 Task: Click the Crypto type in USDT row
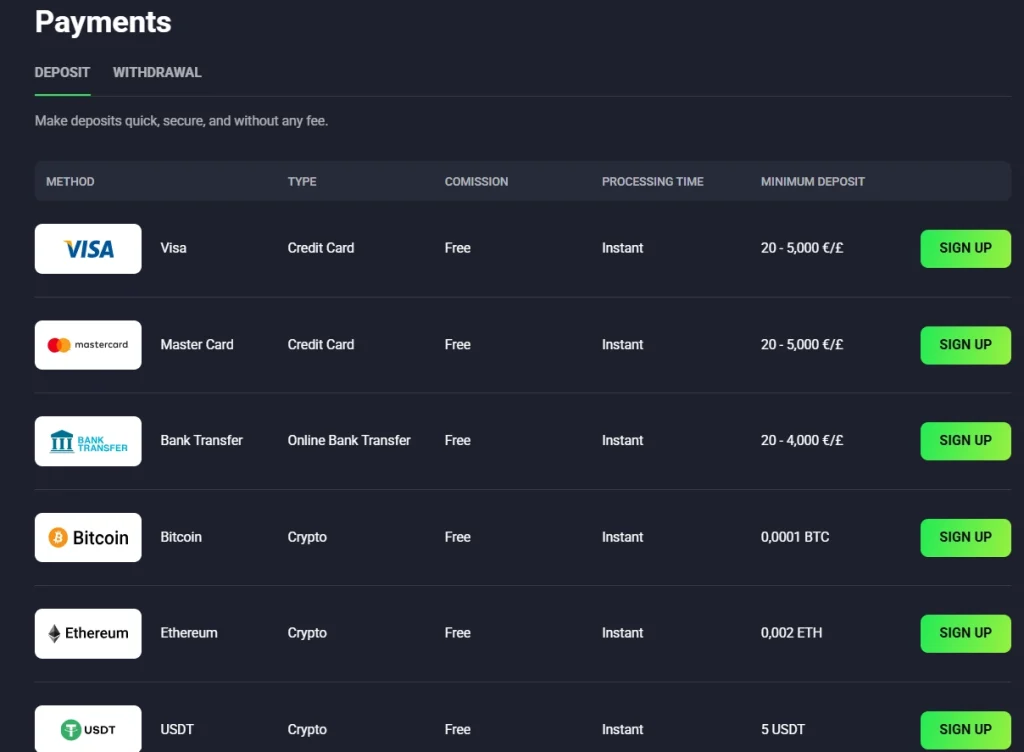point(307,730)
